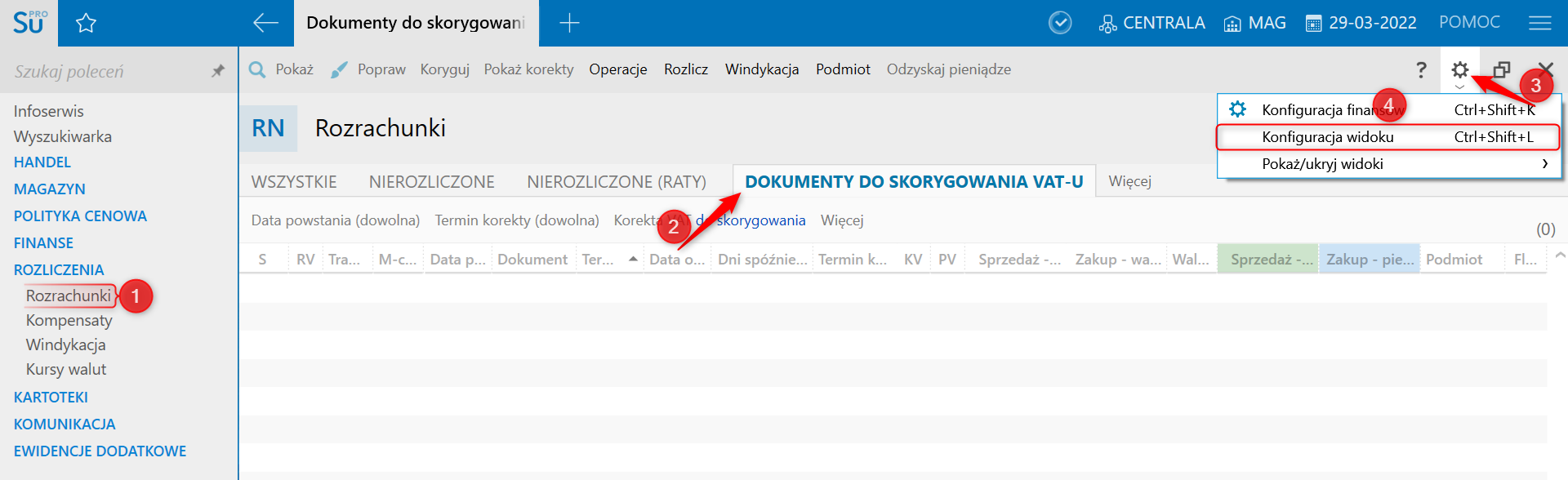This screenshot has width=1568, height=480.
Task: Select Konfiguracja finansów menu entry
Action: click(x=1389, y=109)
